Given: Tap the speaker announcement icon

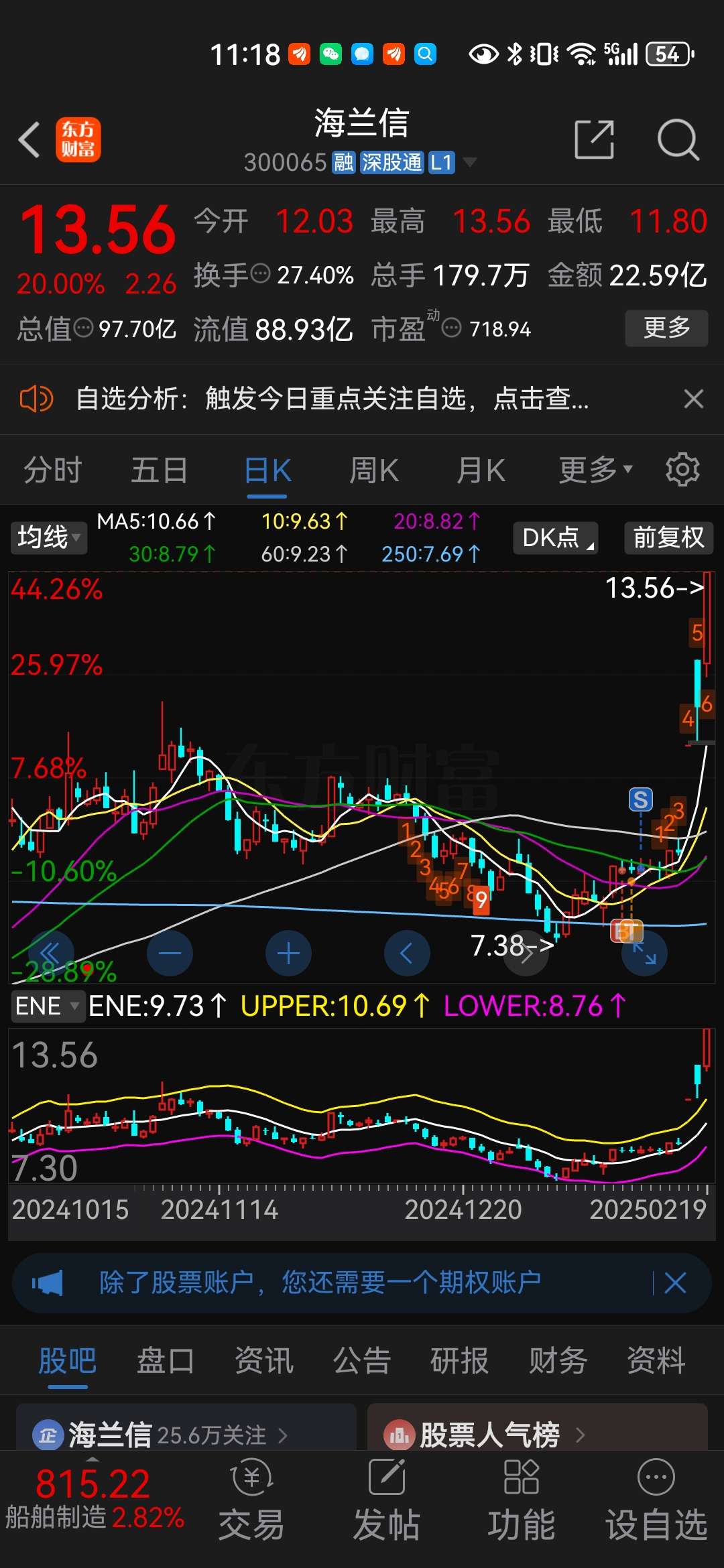Looking at the screenshot, I should [x=36, y=399].
